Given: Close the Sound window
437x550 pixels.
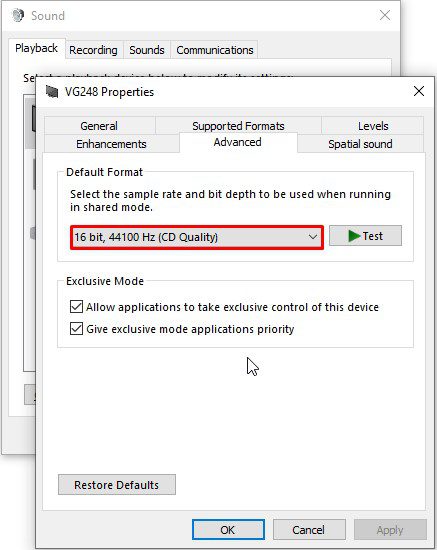Looking at the screenshot, I should pos(385,15).
